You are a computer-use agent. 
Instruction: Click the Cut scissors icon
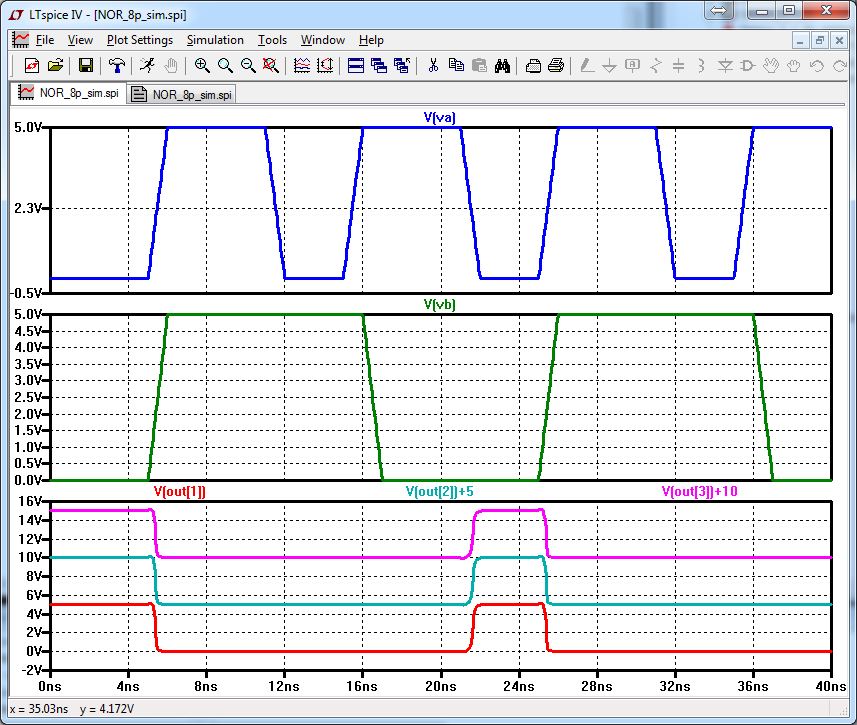(x=433, y=66)
